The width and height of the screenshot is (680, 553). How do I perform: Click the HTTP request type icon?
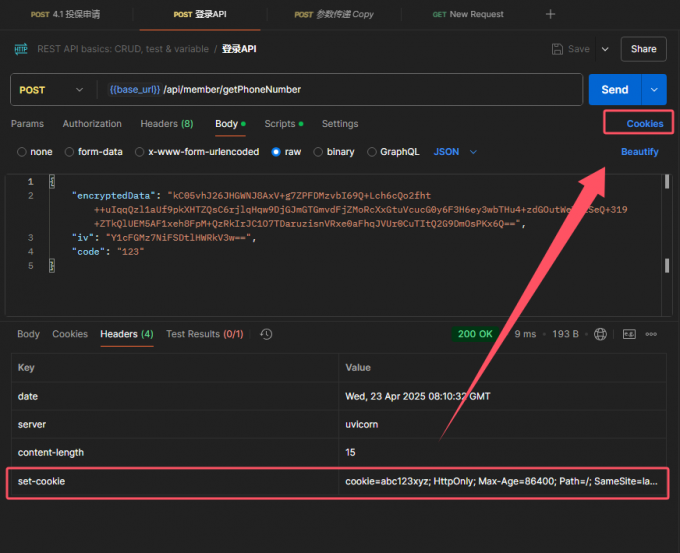pos(21,49)
